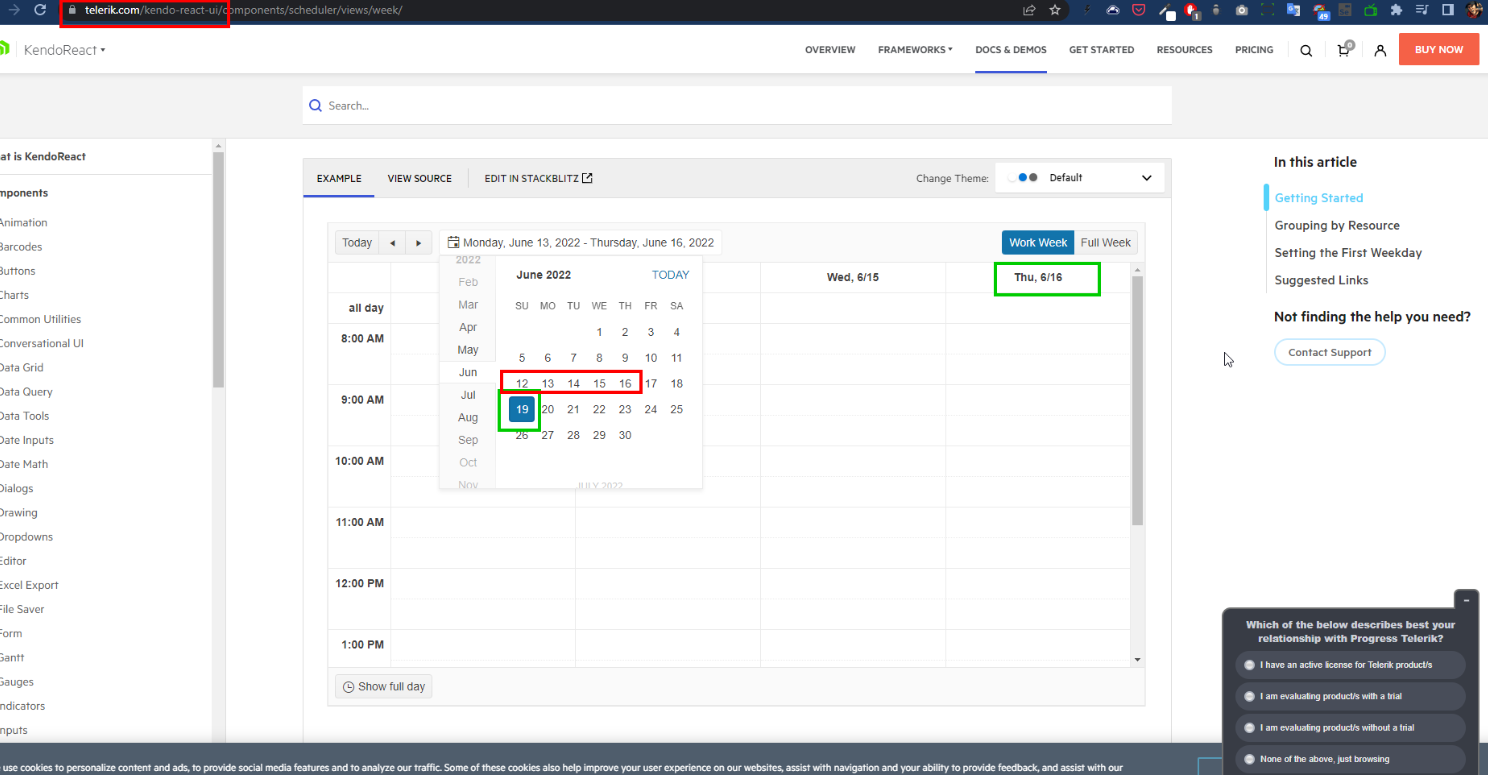
Task: Click the green TV extension icon
Action: coord(1371,10)
